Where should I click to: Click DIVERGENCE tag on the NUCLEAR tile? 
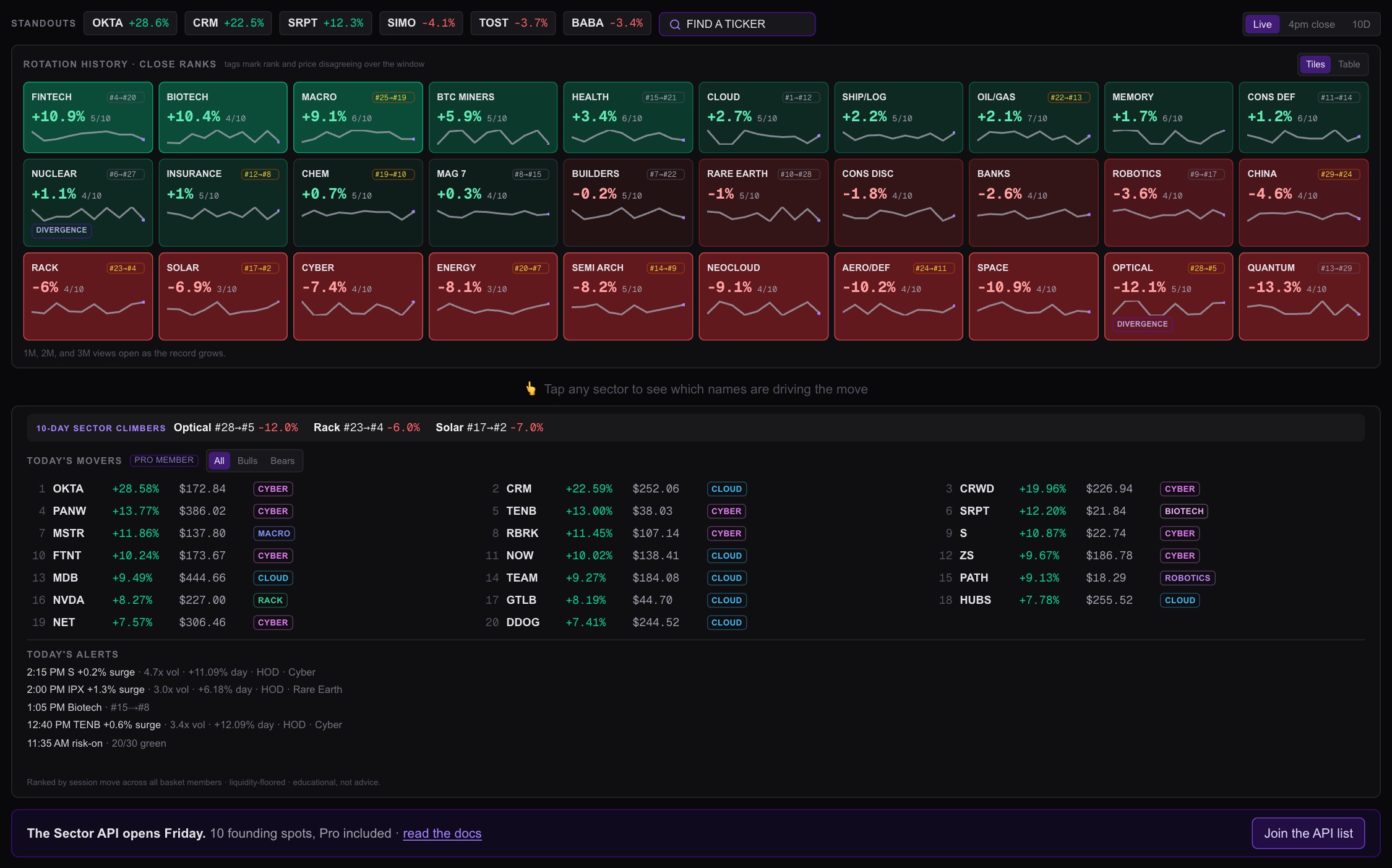[61, 230]
